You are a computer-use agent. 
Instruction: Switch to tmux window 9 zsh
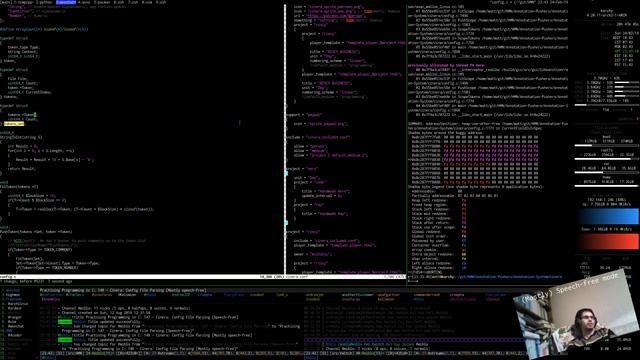(x=161, y=2)
